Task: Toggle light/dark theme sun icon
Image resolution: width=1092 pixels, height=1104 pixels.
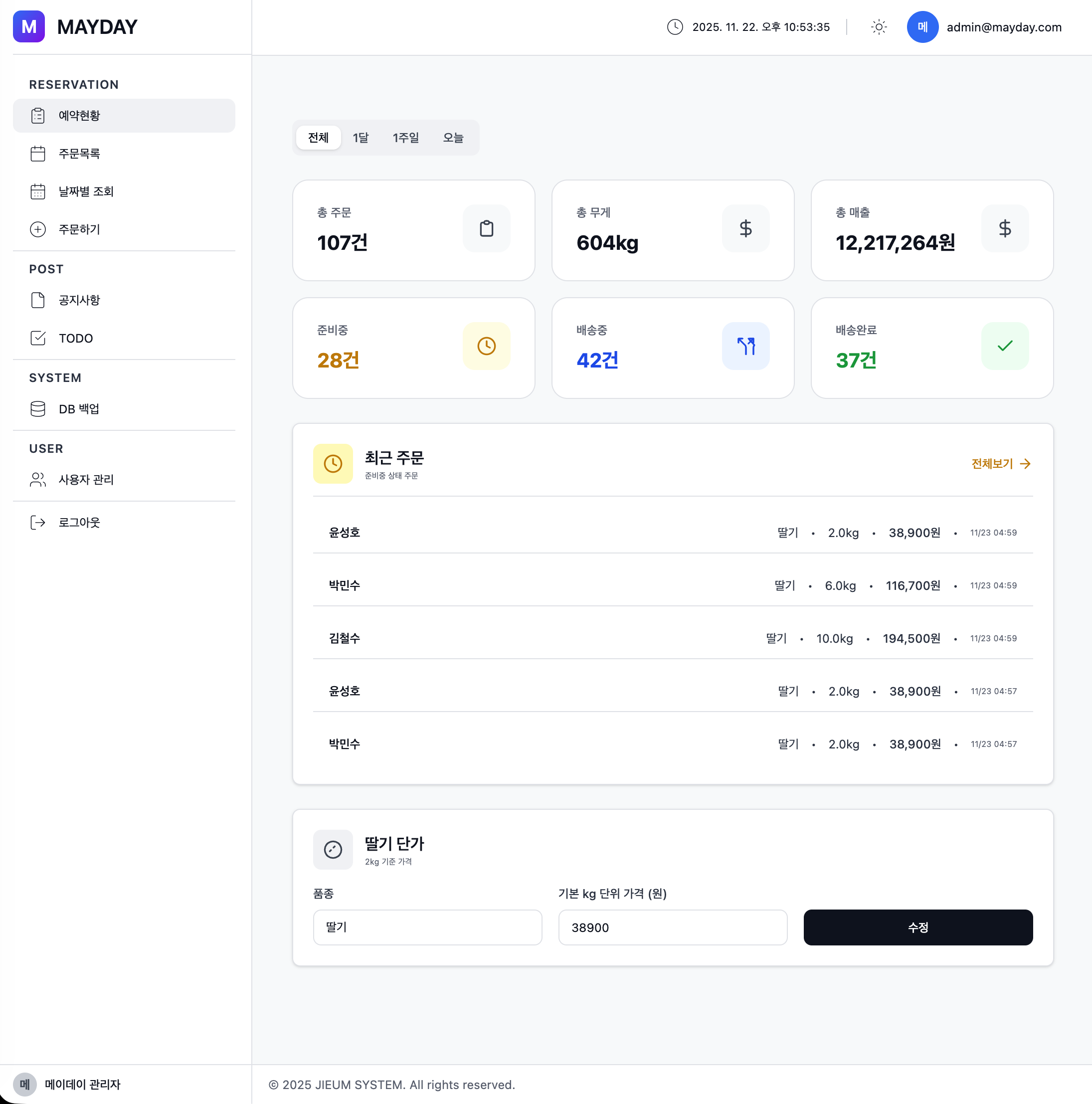Action: click(878, 27)
